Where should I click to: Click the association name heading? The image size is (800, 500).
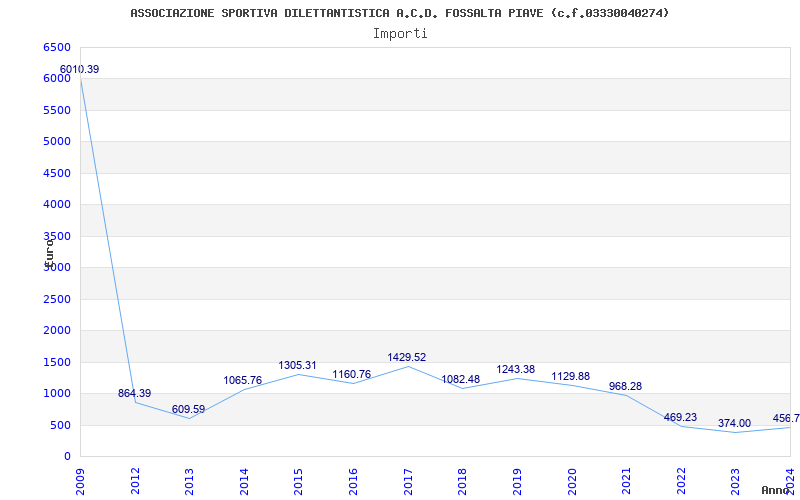400,13
